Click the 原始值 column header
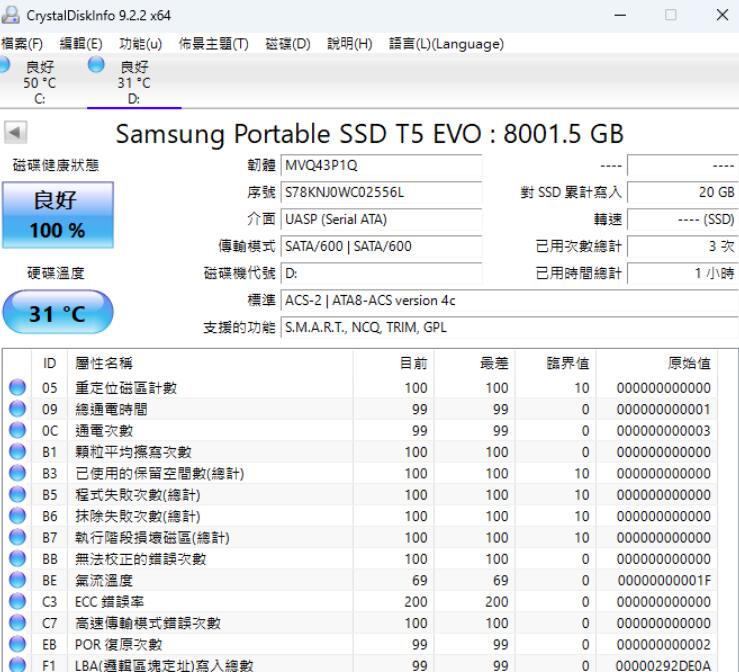The image size is (739, 672). tap(689, 363)
